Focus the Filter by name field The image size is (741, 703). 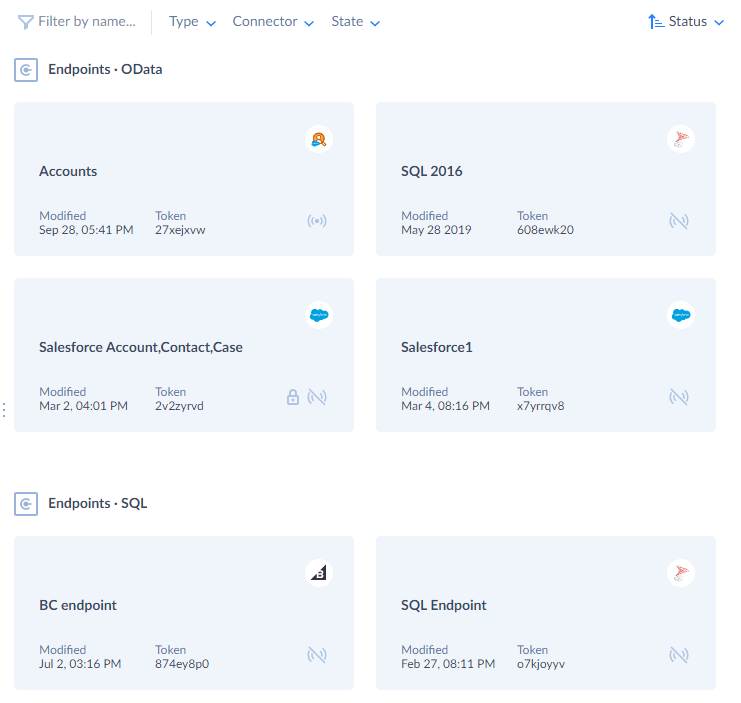87,21
